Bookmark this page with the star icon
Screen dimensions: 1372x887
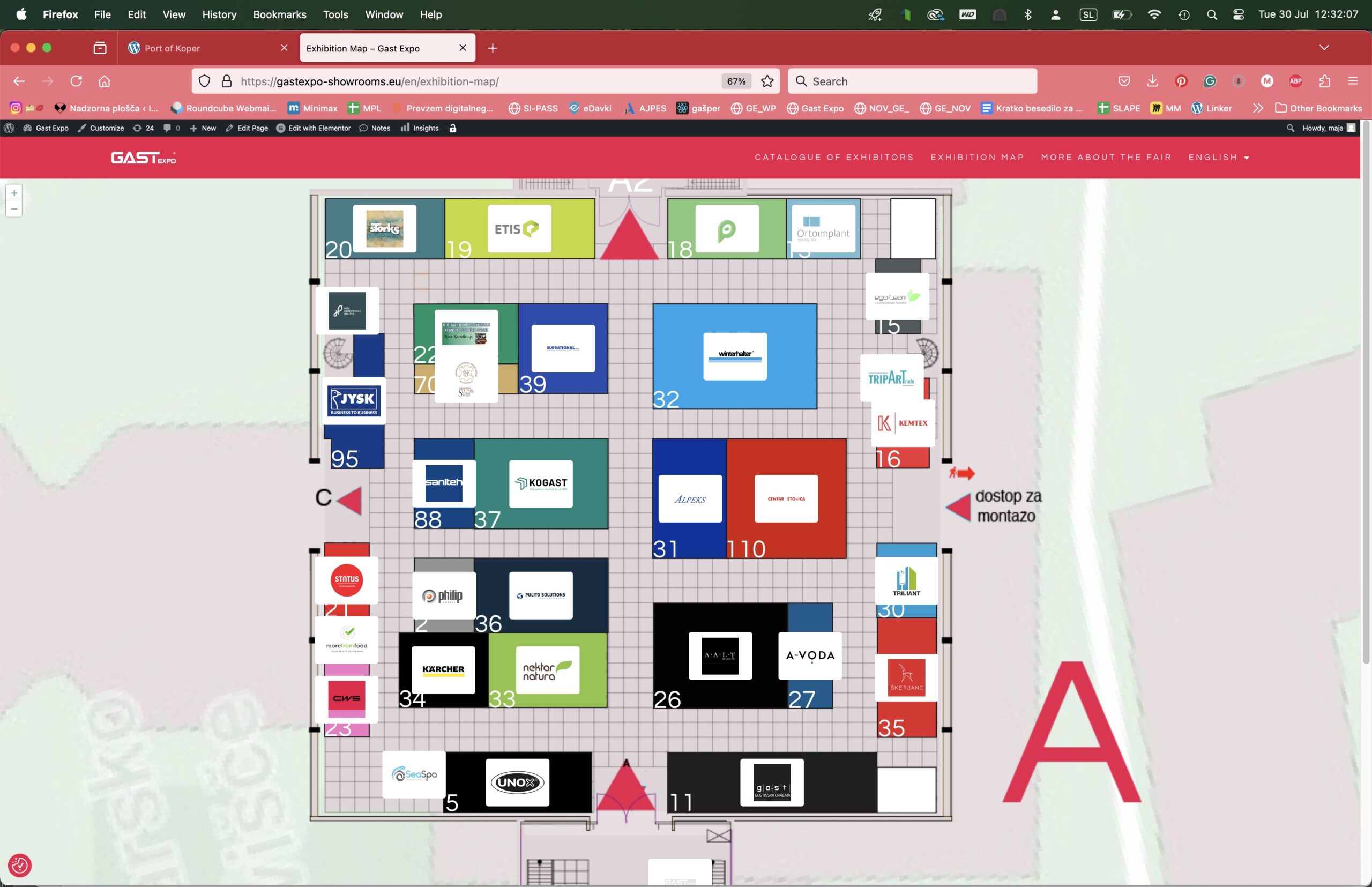tap(767, 81)
